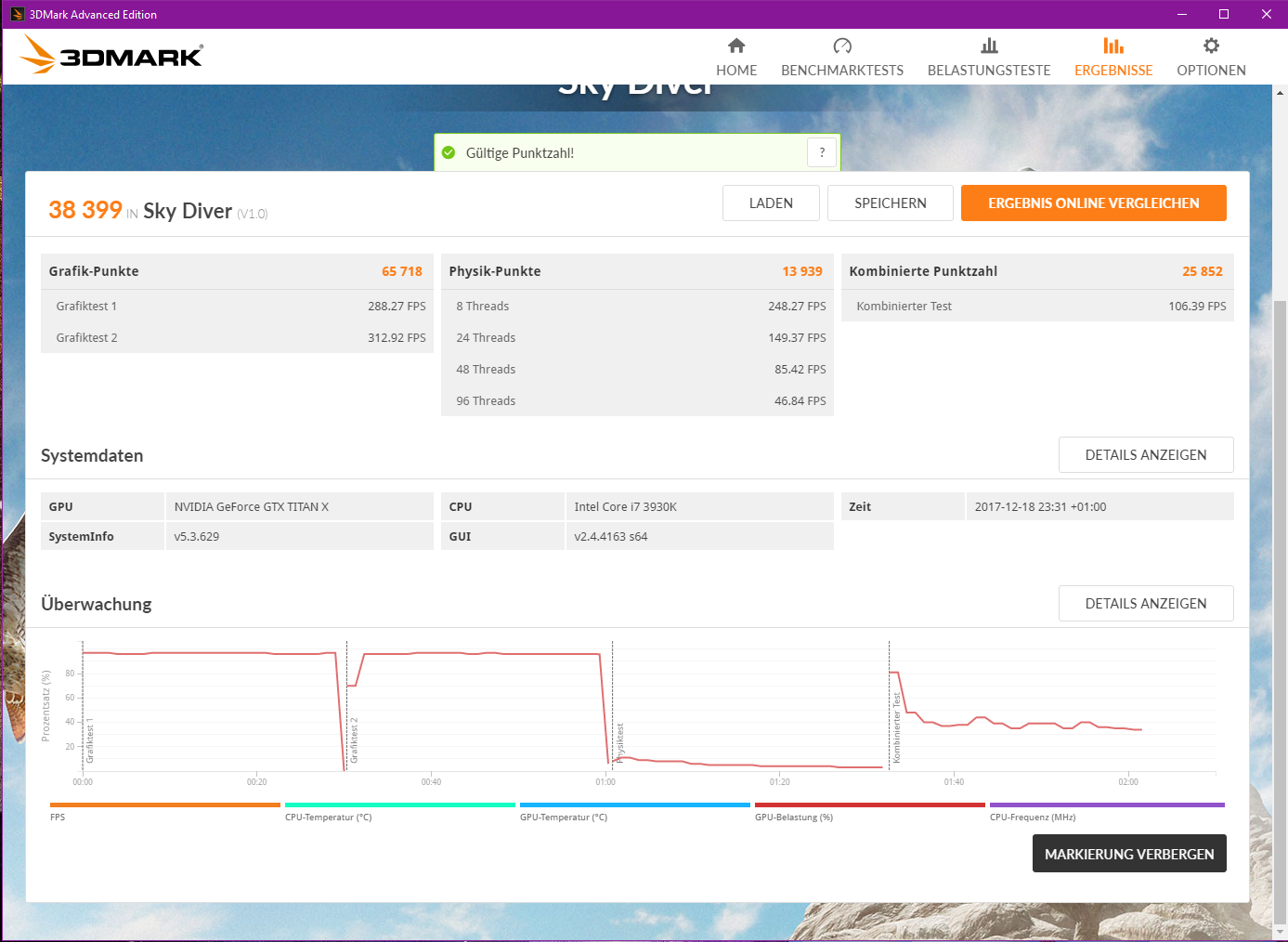Click the SPEICHERN button

[x=891, y=203]
